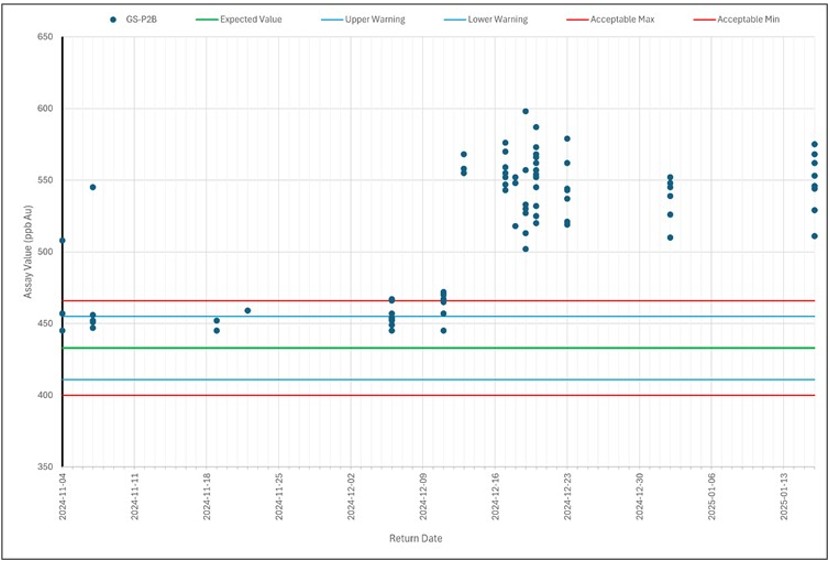The image size is (830, 563).
Task: Click the 650 label on the y-axis
Action: tap(44, 37)
